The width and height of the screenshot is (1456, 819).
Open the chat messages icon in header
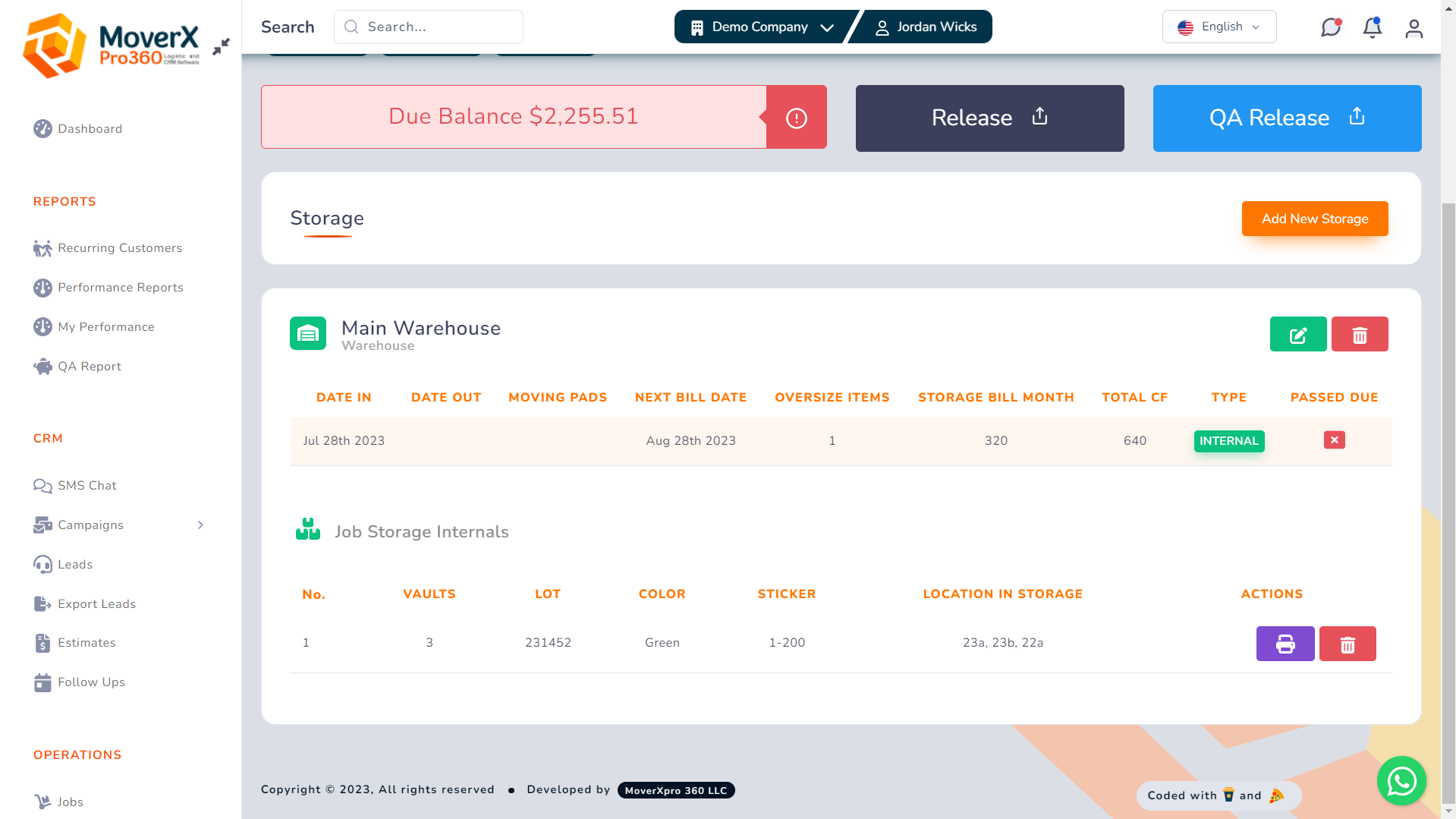tap(1332, 27)
